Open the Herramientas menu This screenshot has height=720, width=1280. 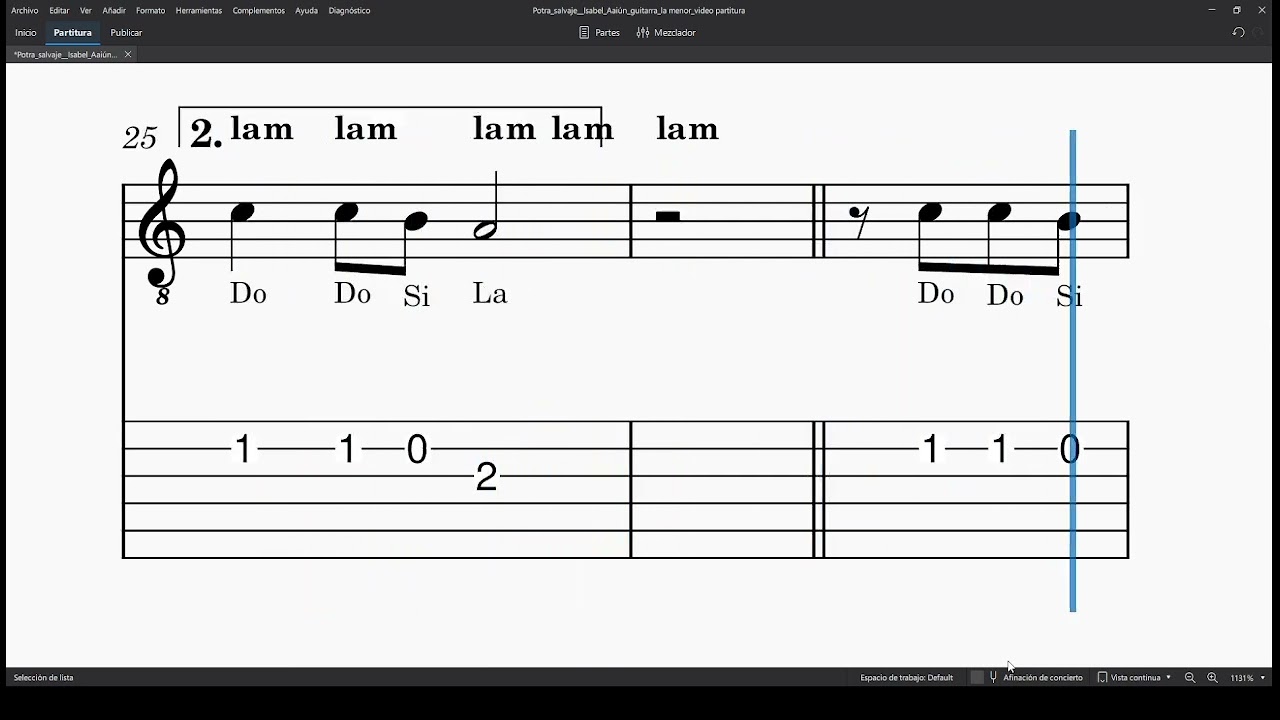(x=199, y=10)
